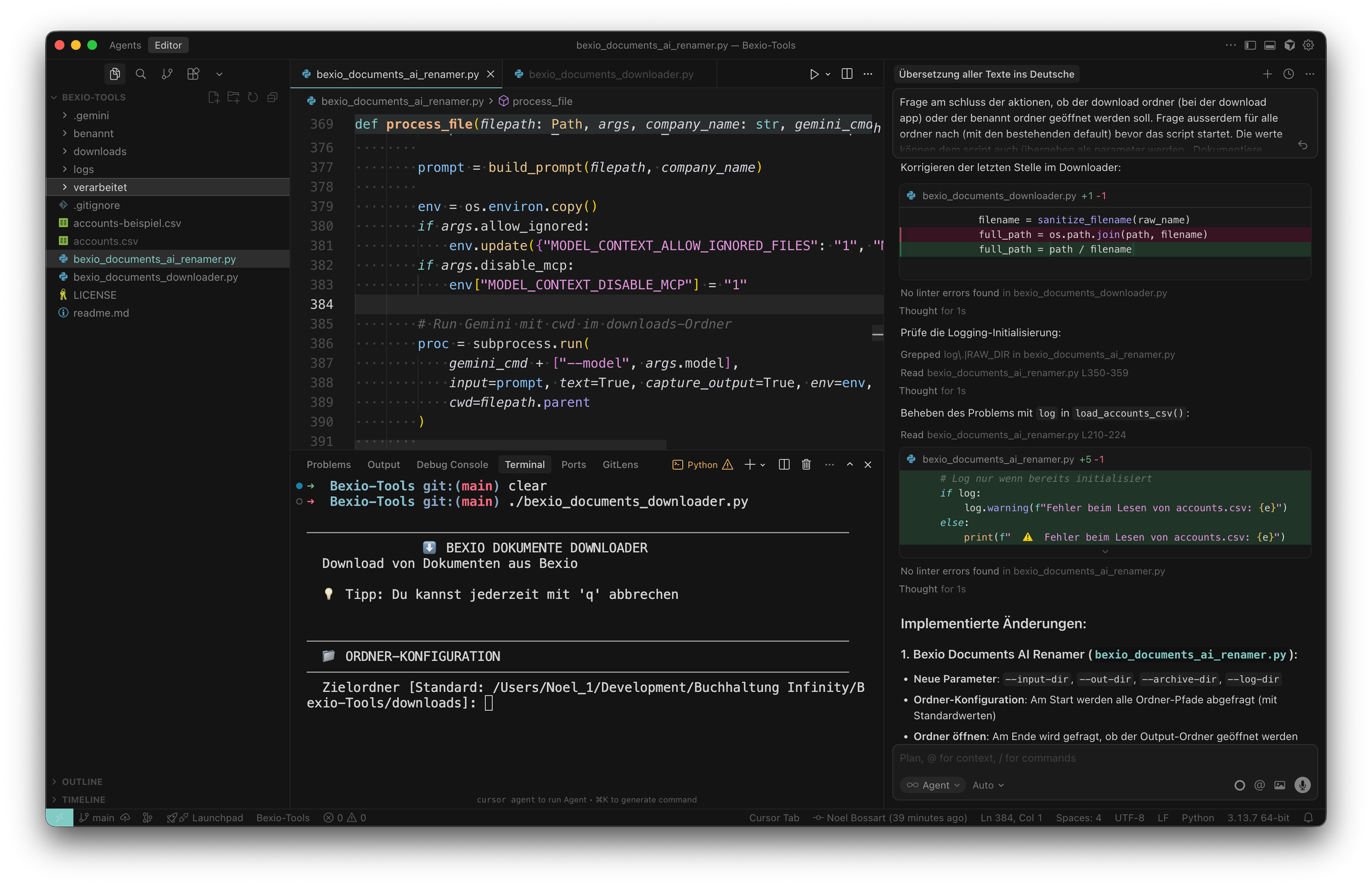
Task: Expand the downloads folder
Action: click(99, 151)
